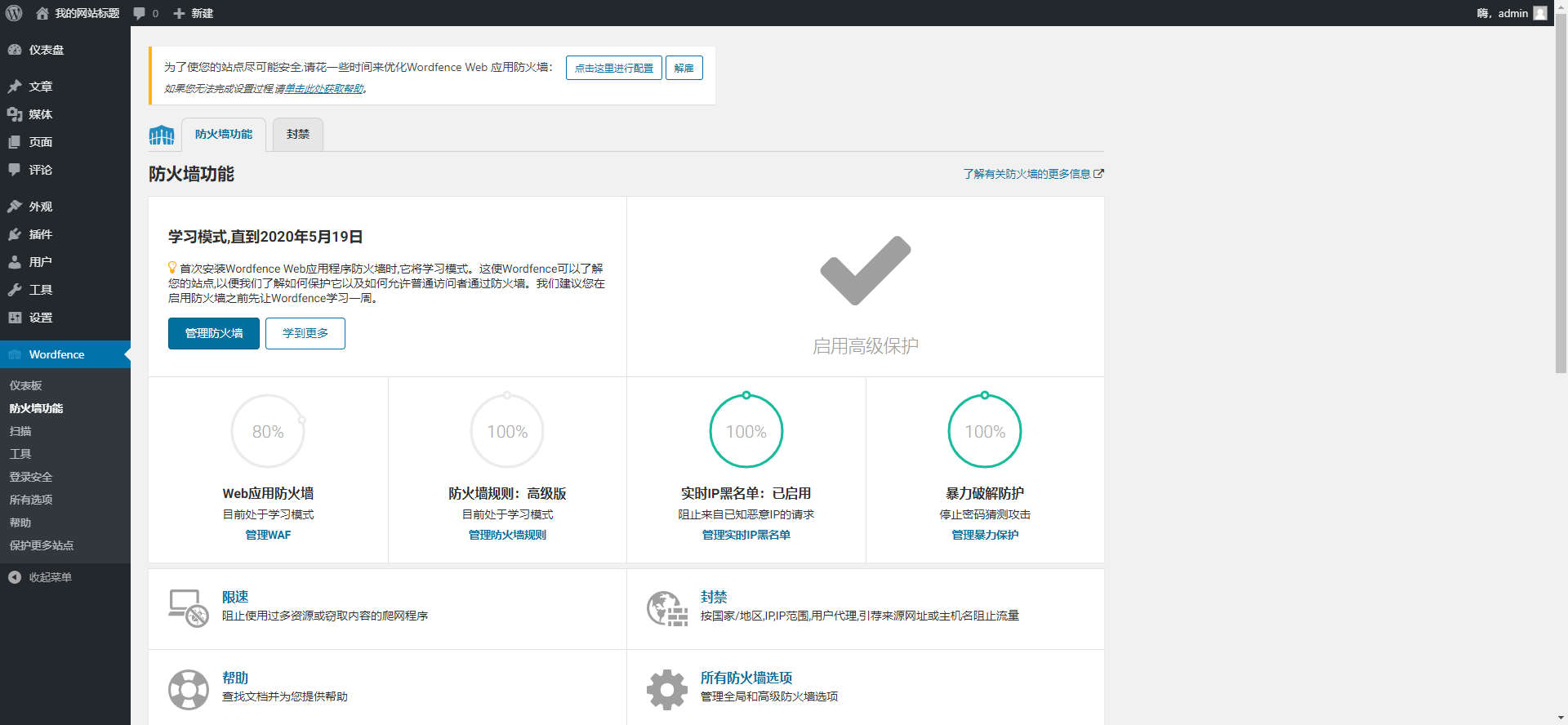
Task: Click the 学到更多 button
Action: [x=305, y=333]
